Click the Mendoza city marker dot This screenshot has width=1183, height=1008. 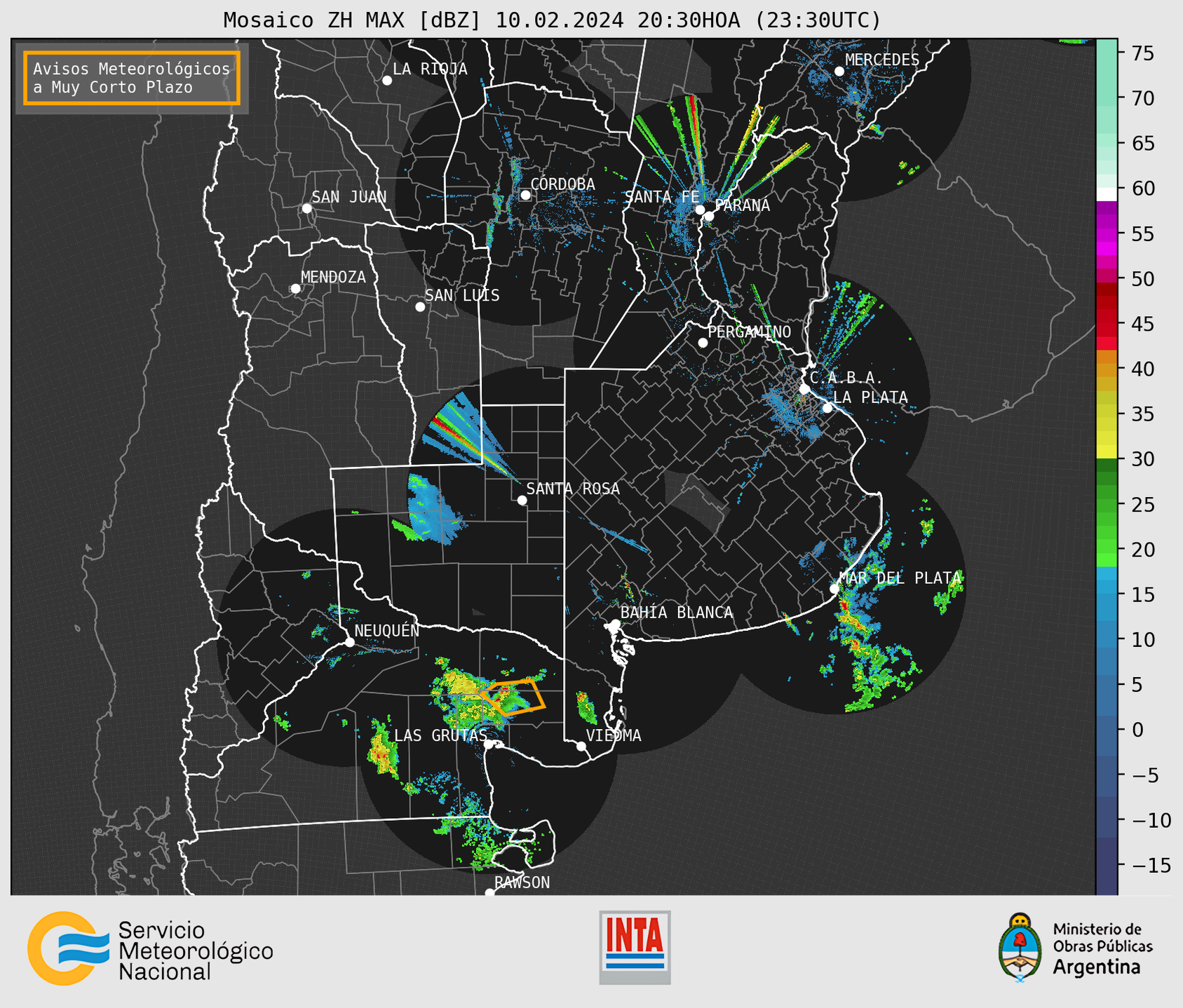296,289
